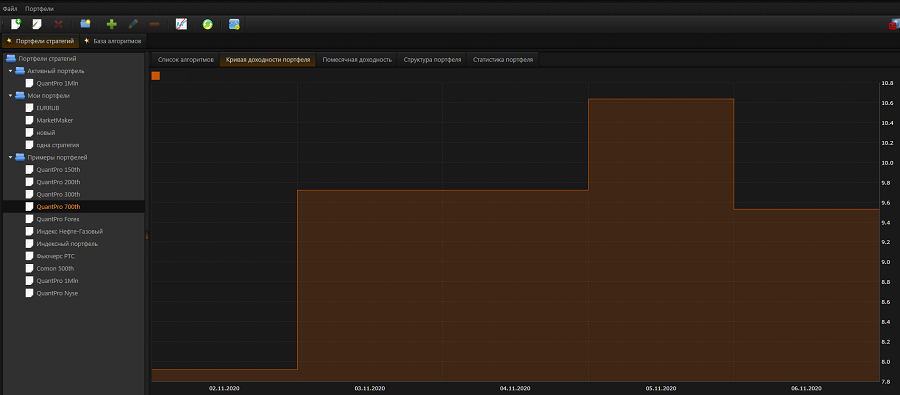Collapse the Мои портфели folder
Screen dimensions: 900x395
[10, 95]
